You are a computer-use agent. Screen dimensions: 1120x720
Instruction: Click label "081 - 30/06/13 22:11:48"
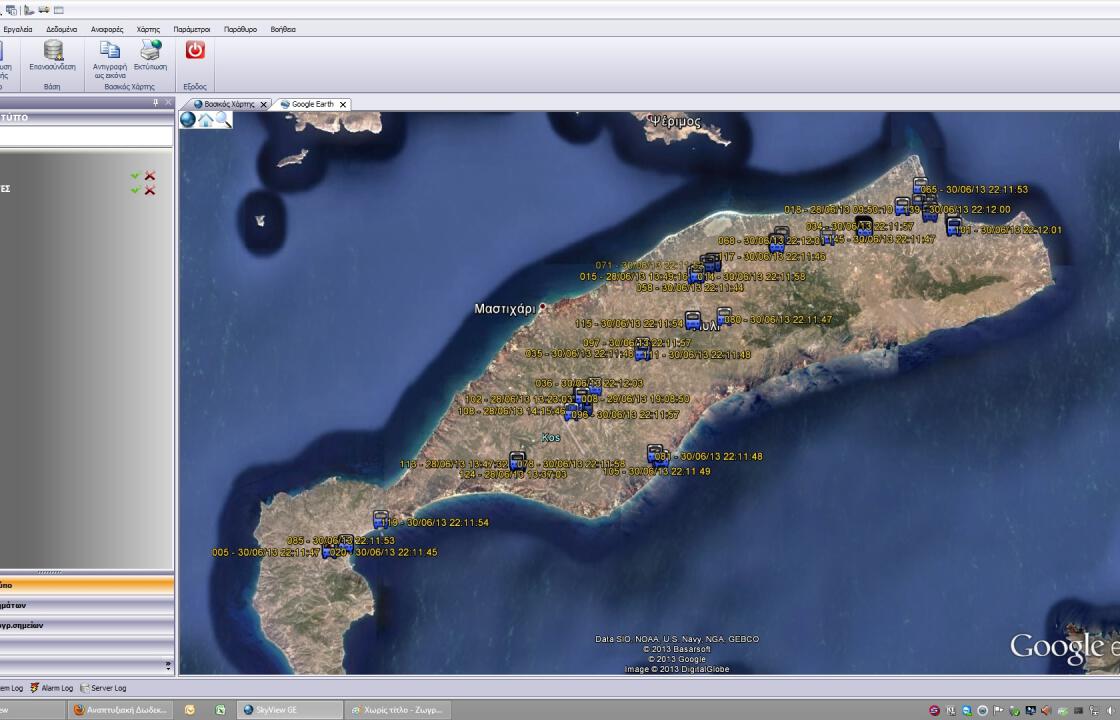pos(709,456)
